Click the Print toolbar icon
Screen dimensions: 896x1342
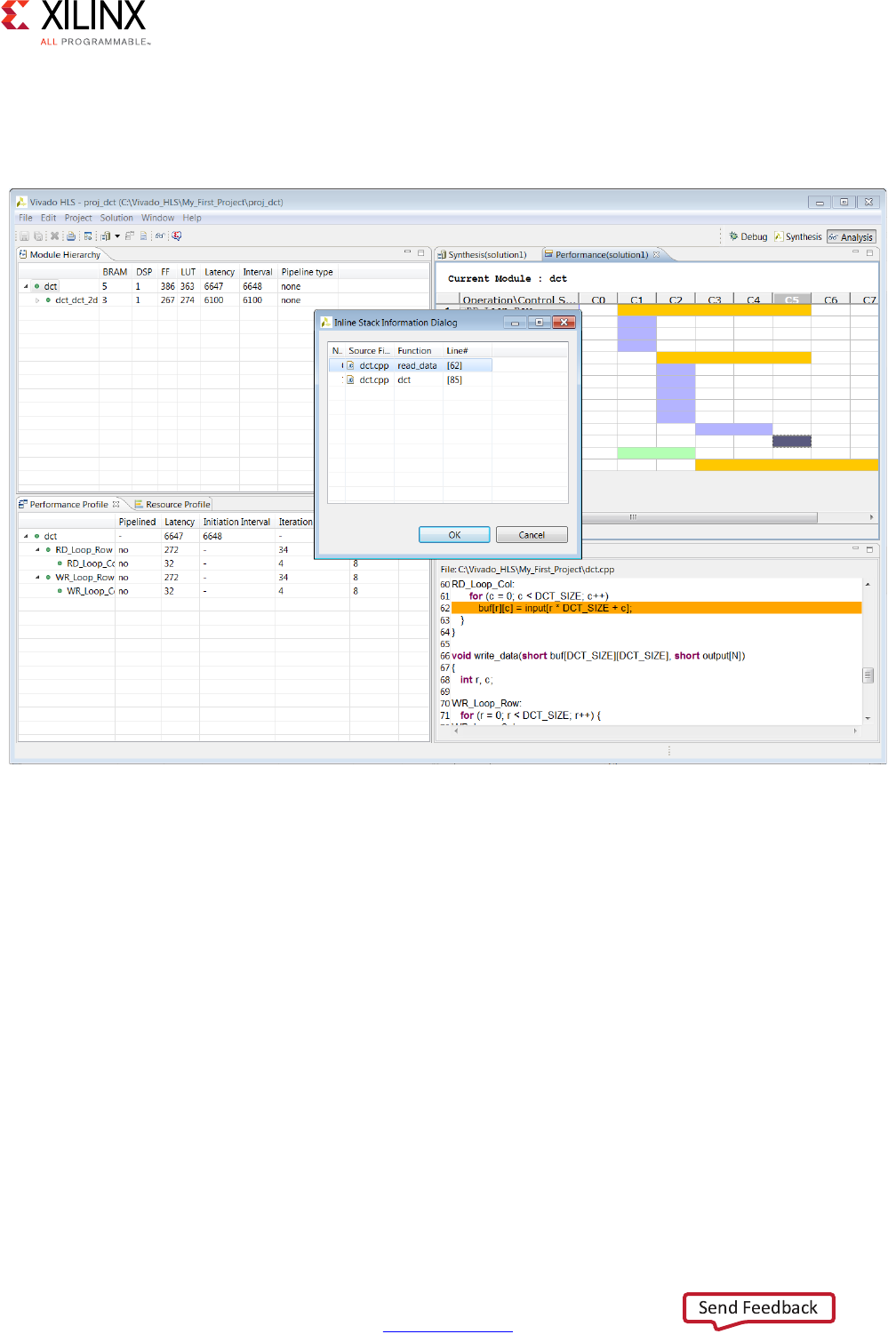tap(71, 236)
